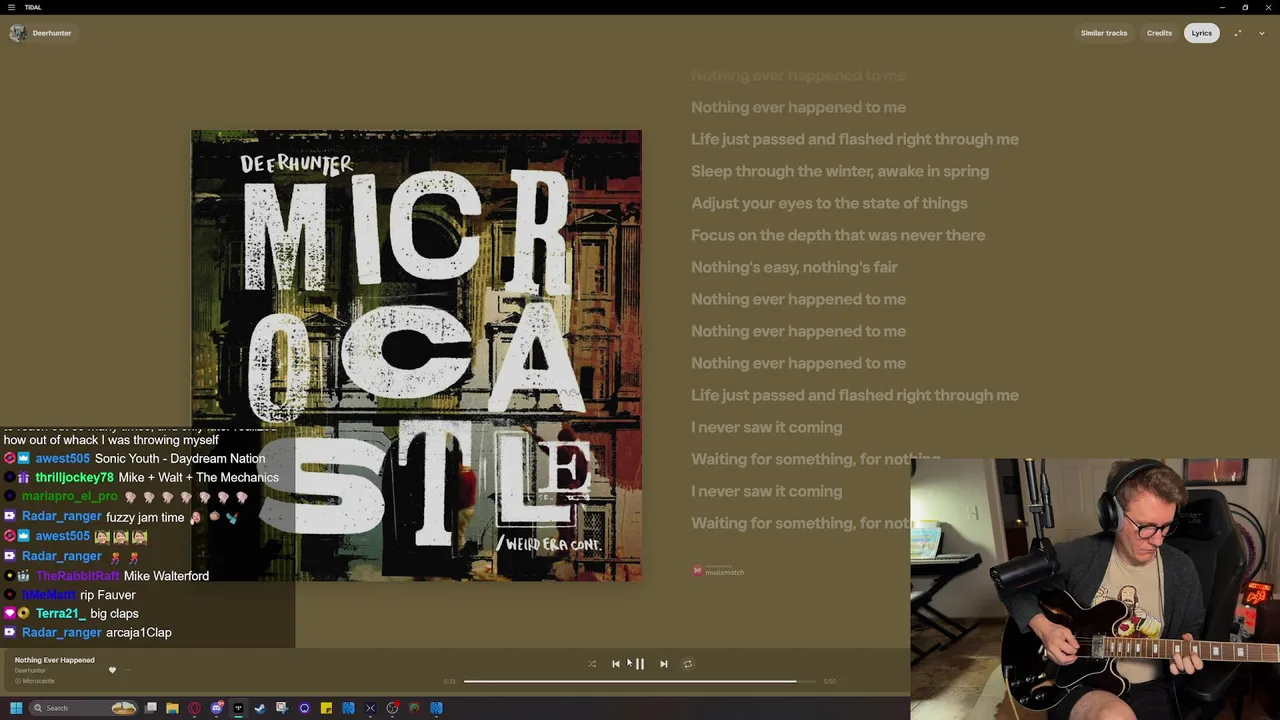Restore down the TIDAL window

coord(1245,7)
